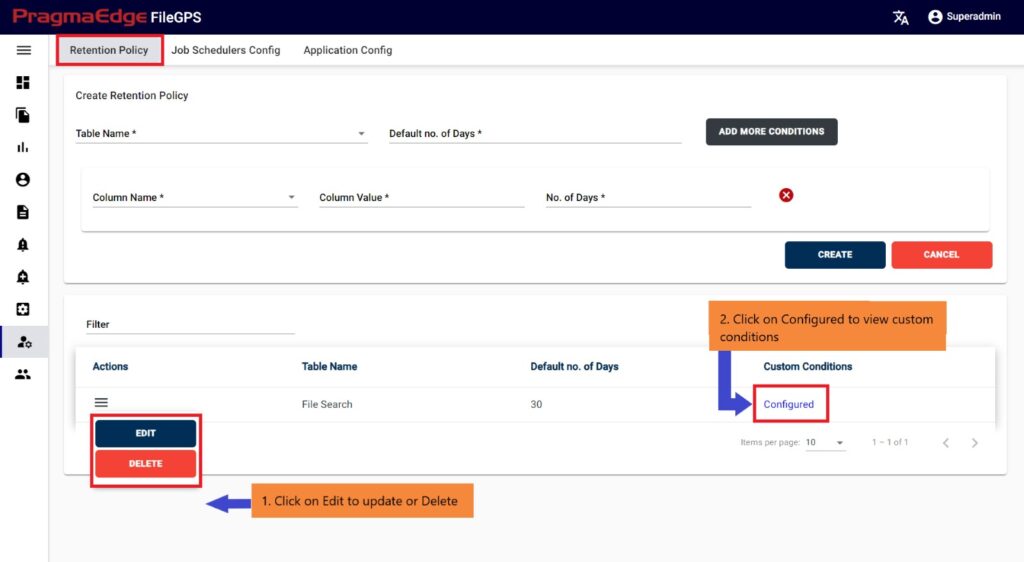
Task: Click the Configured link under Custom Conditions
Action: [x=788, y=404]
